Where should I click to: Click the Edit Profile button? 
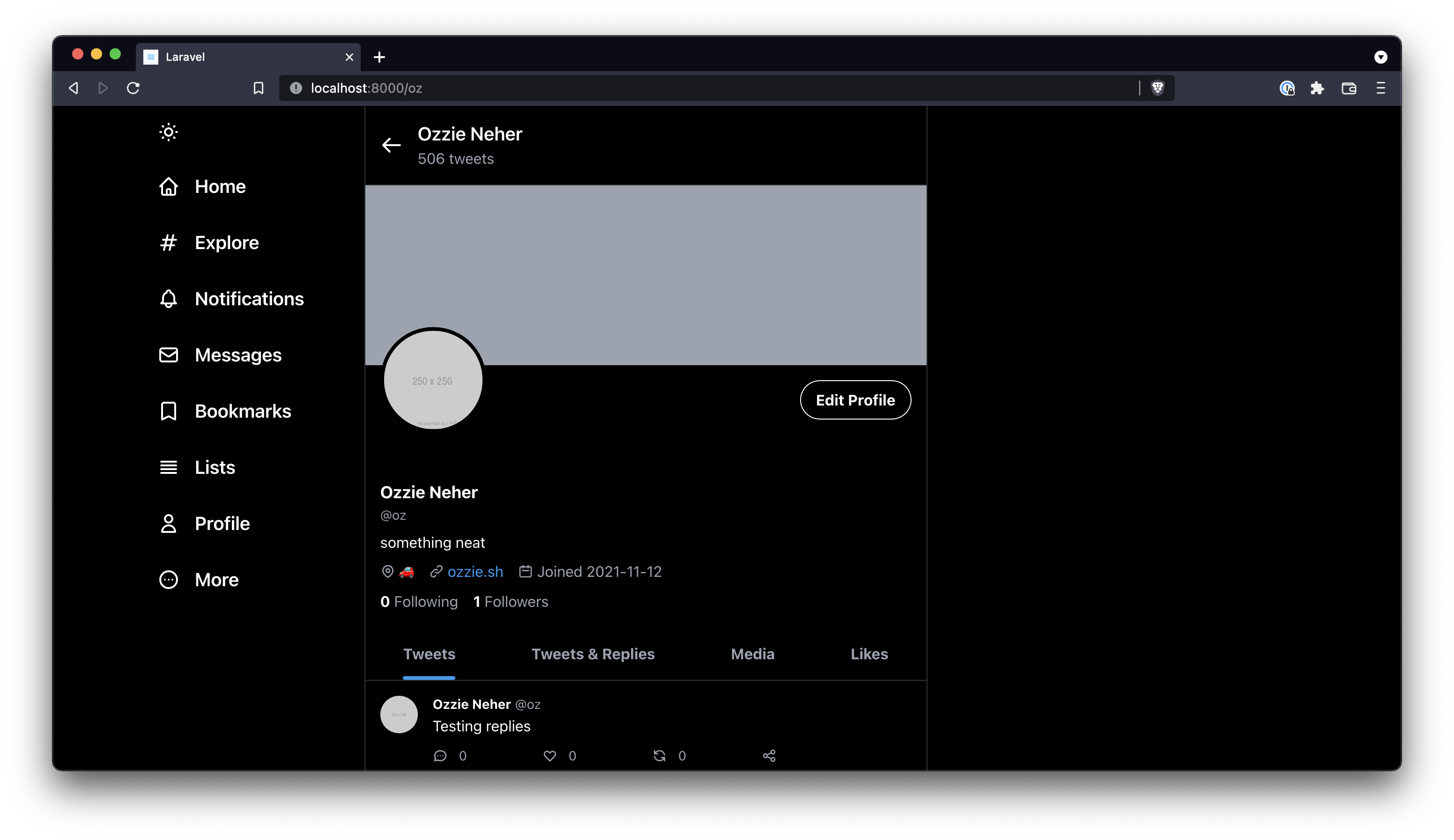point(855,400)
